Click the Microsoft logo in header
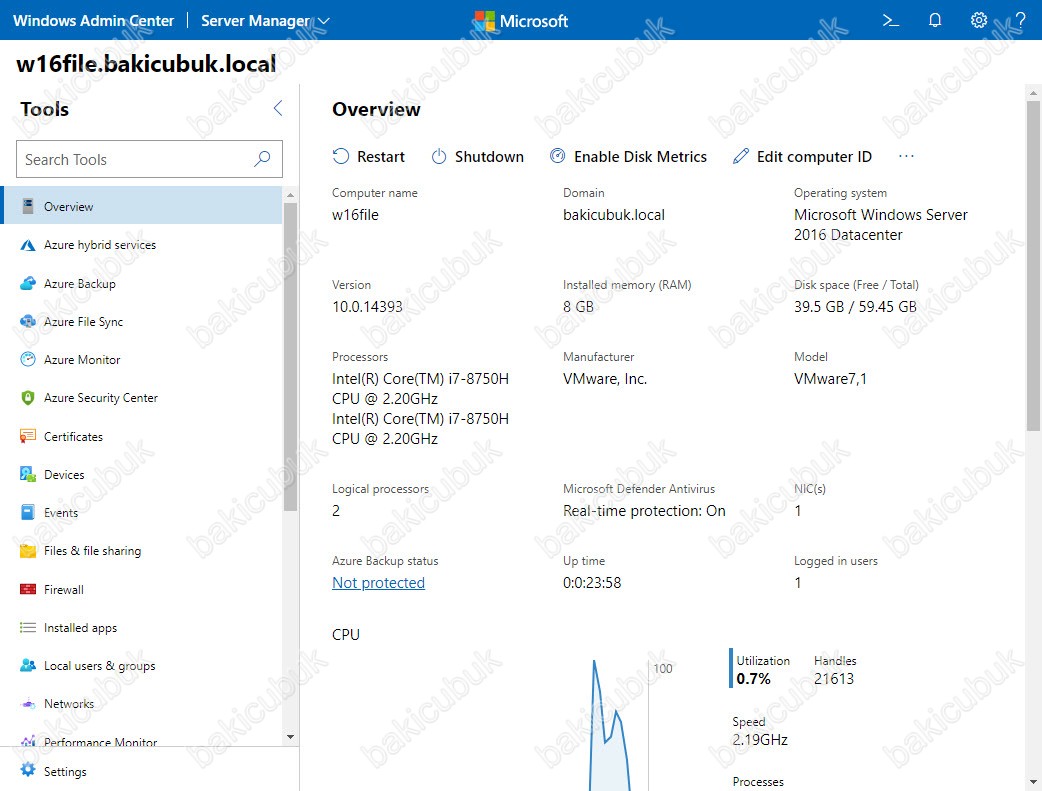 point(521,21)
